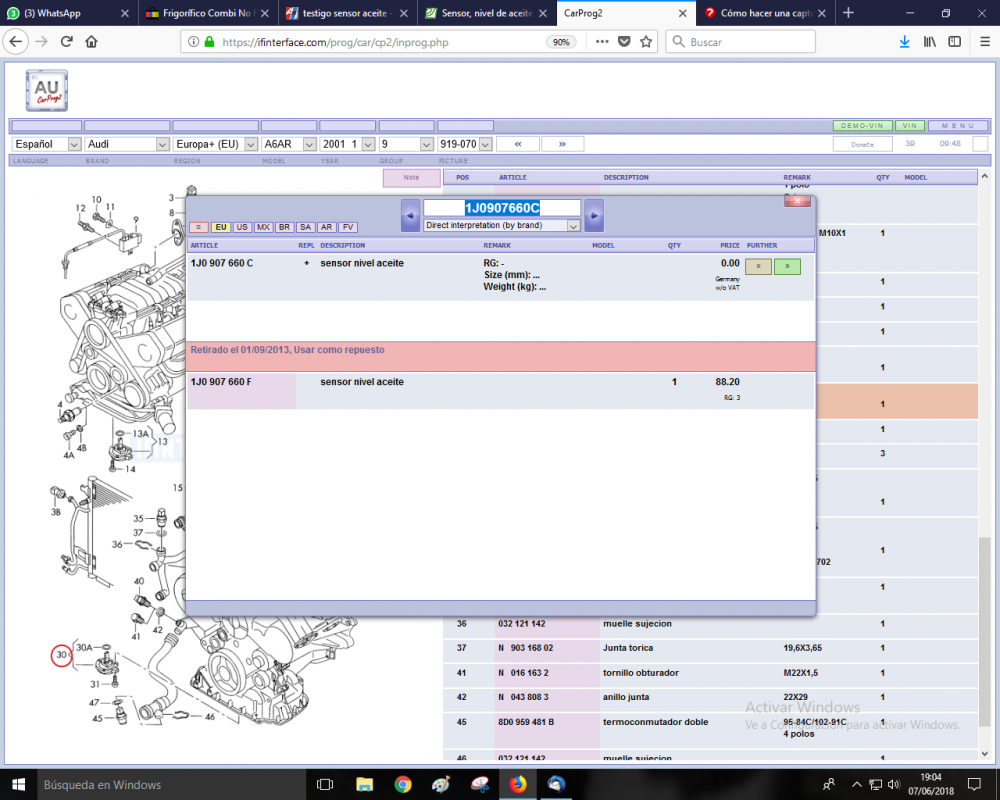1000x800 pixels.
Task: Open Task View in the taskbar
Action: (x=325, y=785)
